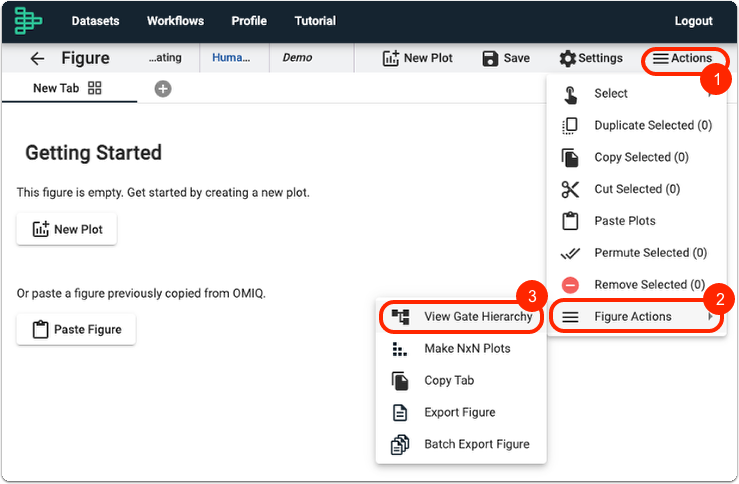739x484 pixels.
Task: Click the Getting Started heading
Action: click(x=93, y=153)
